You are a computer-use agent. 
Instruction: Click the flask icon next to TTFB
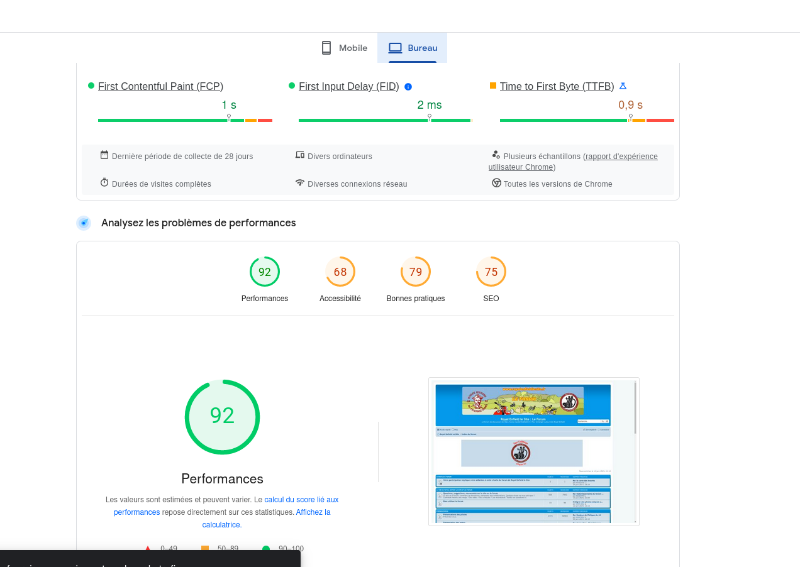623,86
